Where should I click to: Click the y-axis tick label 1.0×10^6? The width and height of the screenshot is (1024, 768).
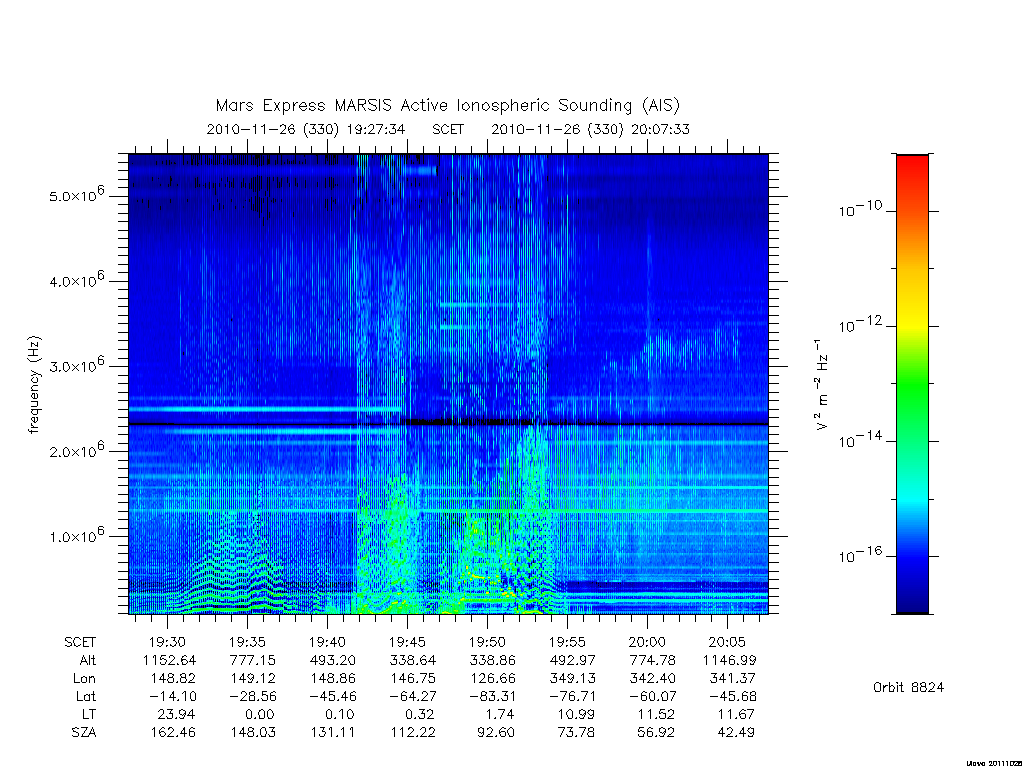76,534
